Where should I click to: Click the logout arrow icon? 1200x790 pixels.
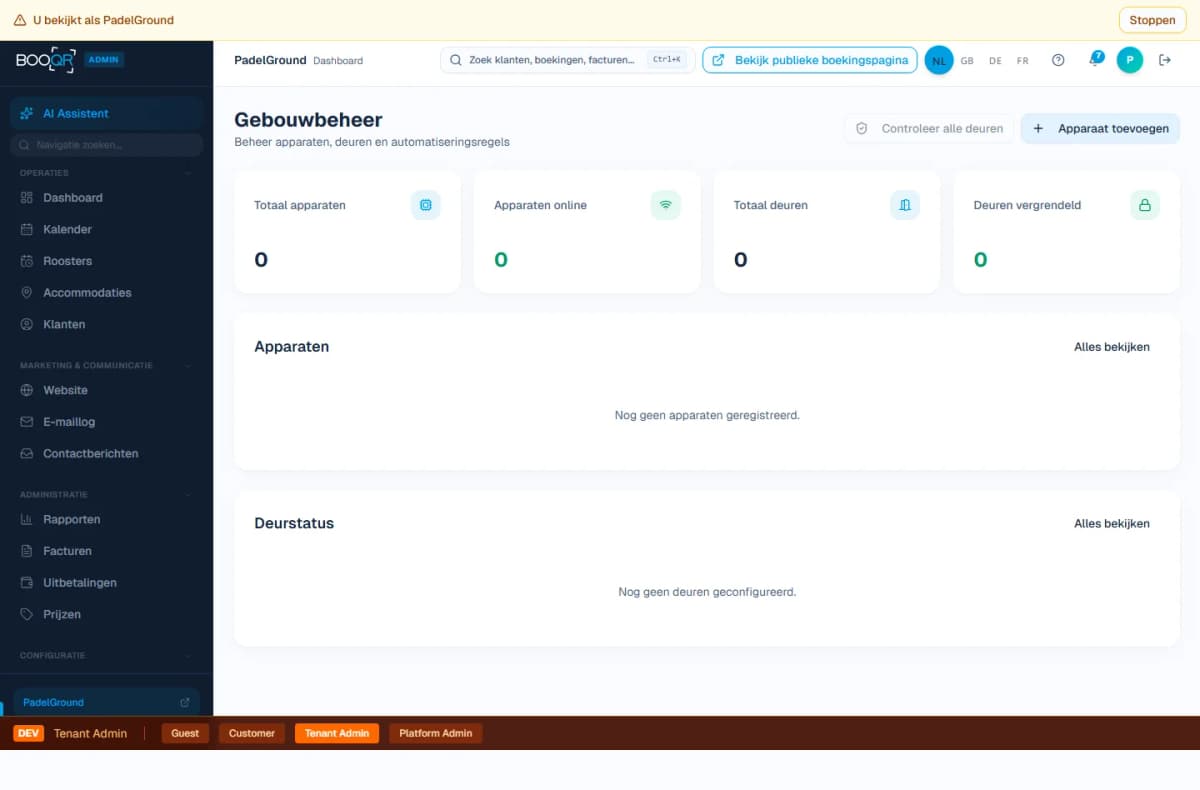point(1165,60)
